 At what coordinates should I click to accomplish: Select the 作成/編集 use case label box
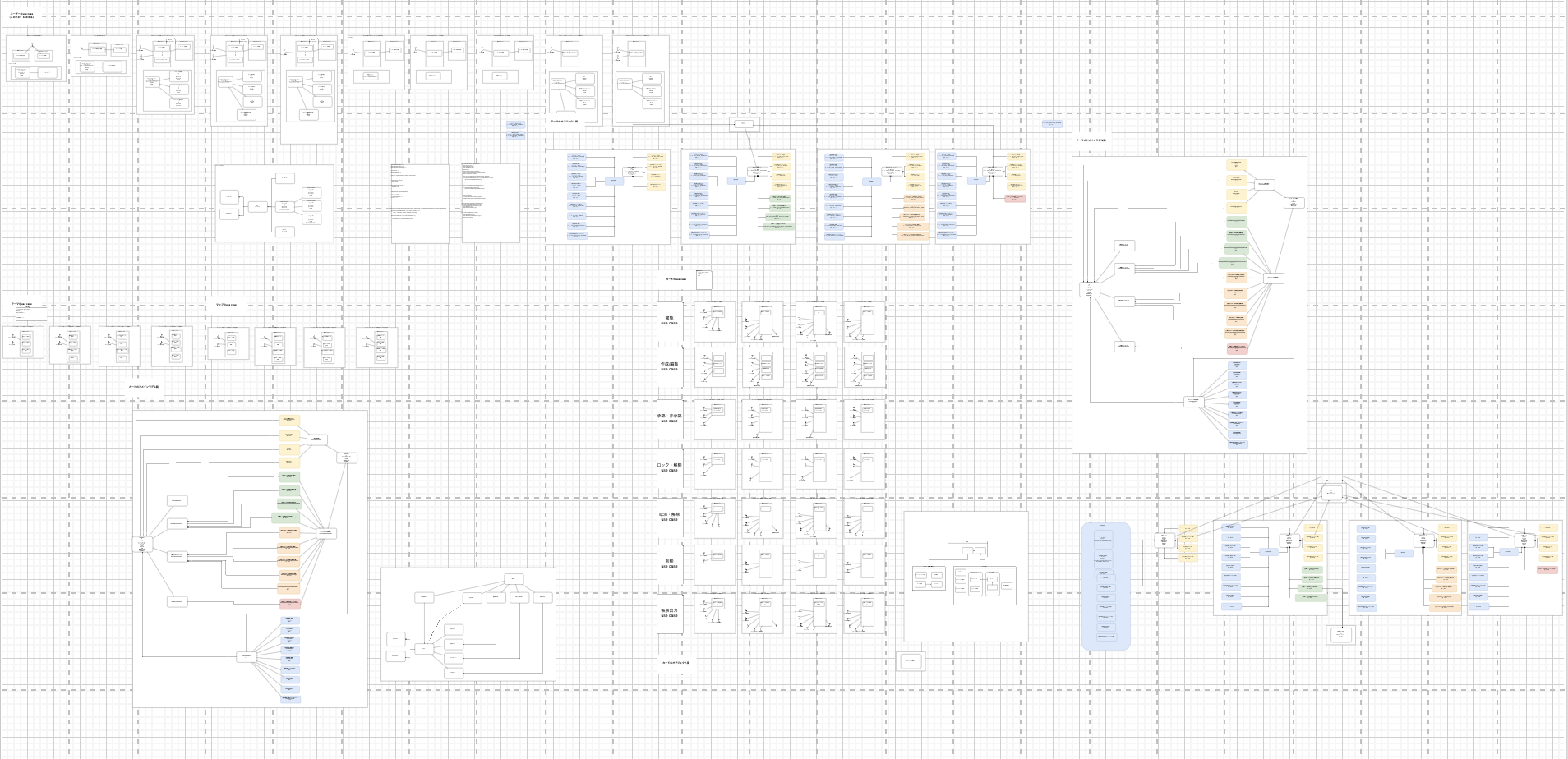point(670,366)
